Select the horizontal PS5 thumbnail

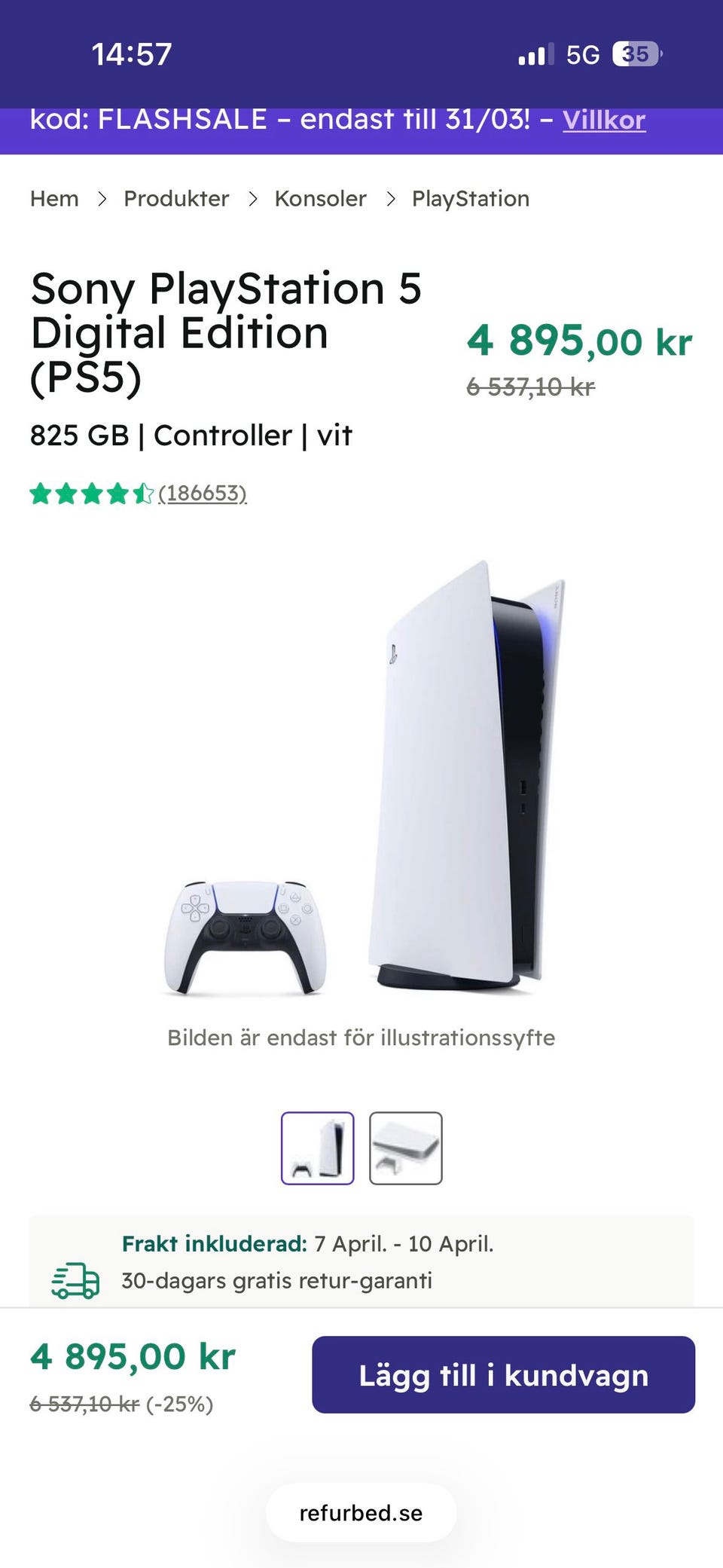pos(406,1148)
